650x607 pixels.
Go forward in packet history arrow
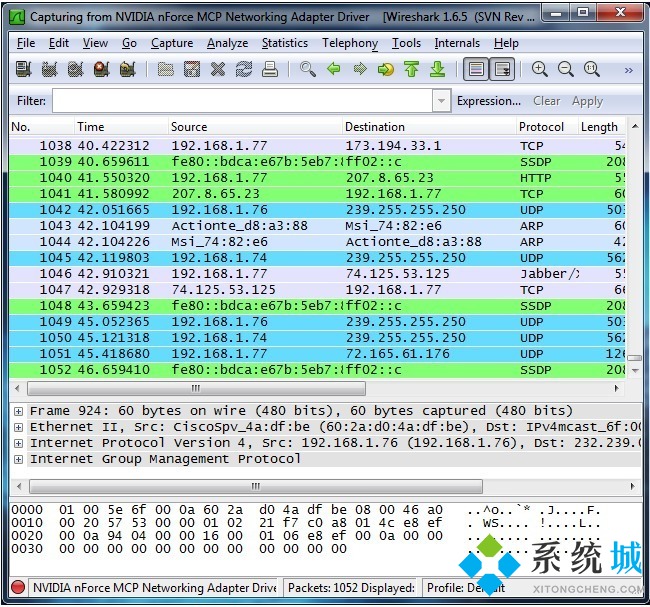[360, 69]
